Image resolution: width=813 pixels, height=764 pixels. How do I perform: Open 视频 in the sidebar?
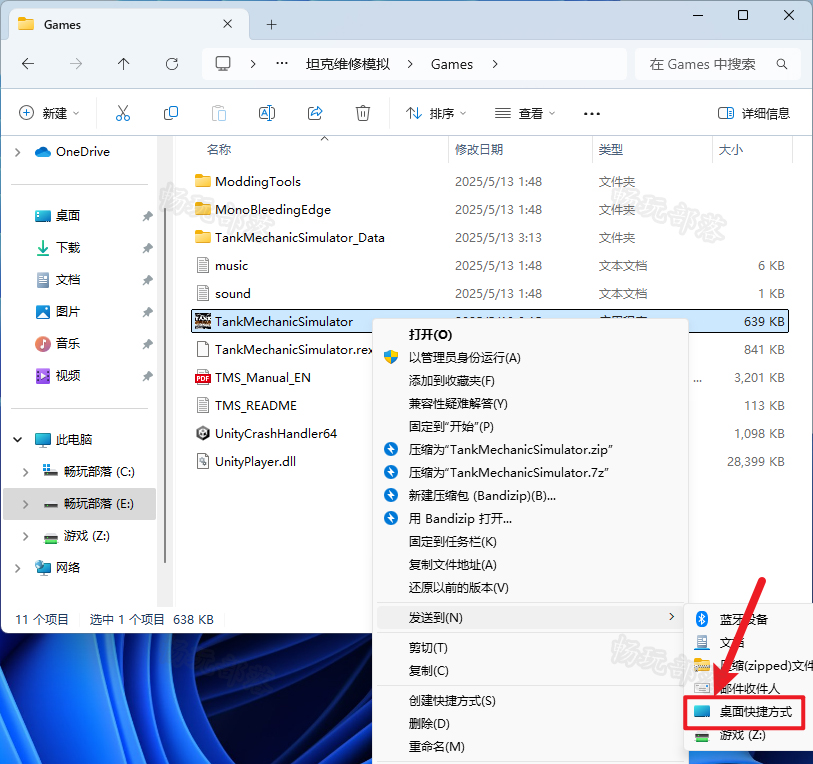tap(68, 376)
